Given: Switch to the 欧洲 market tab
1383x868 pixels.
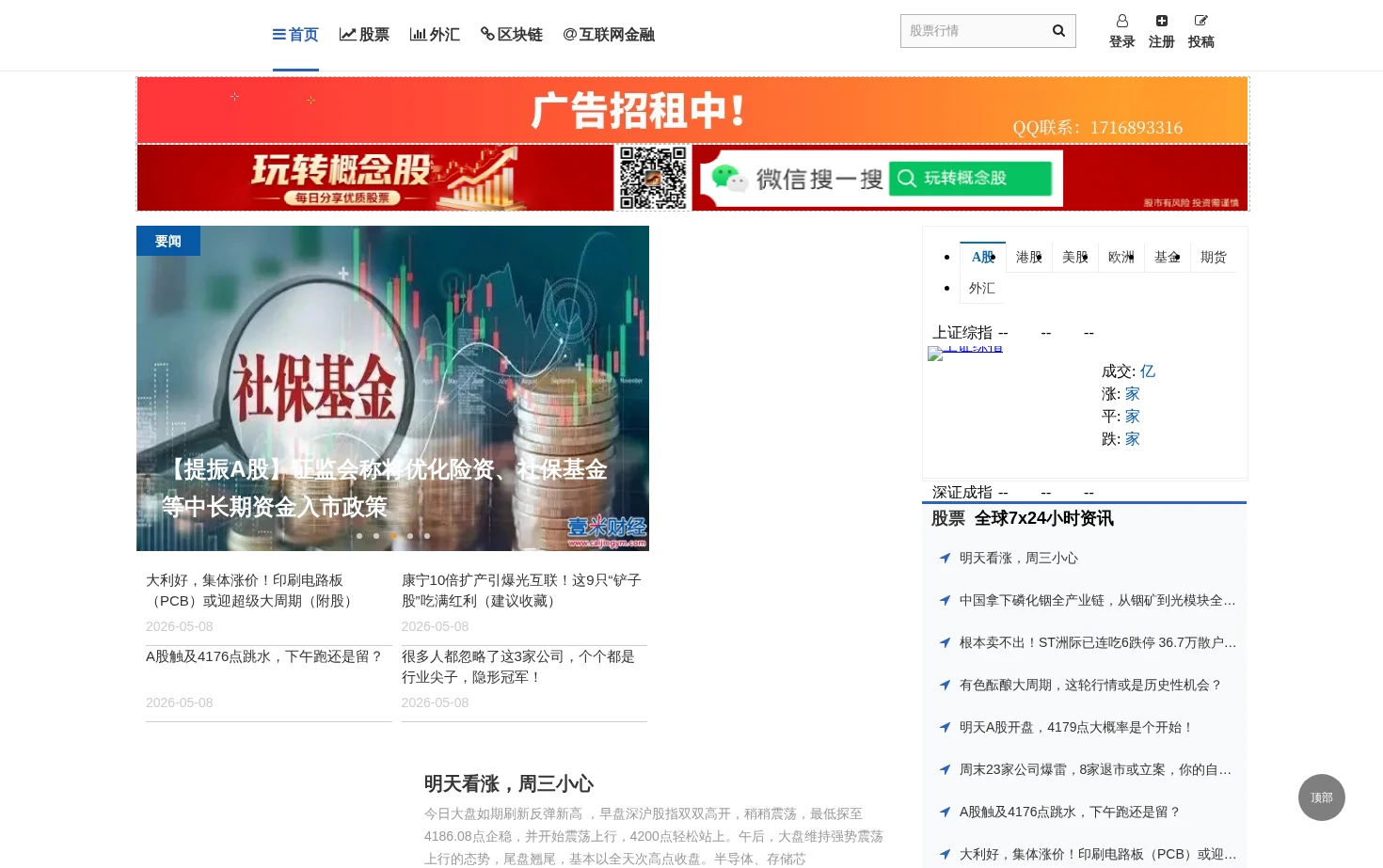Looking at the screenshot, I should pos(1121,257).
